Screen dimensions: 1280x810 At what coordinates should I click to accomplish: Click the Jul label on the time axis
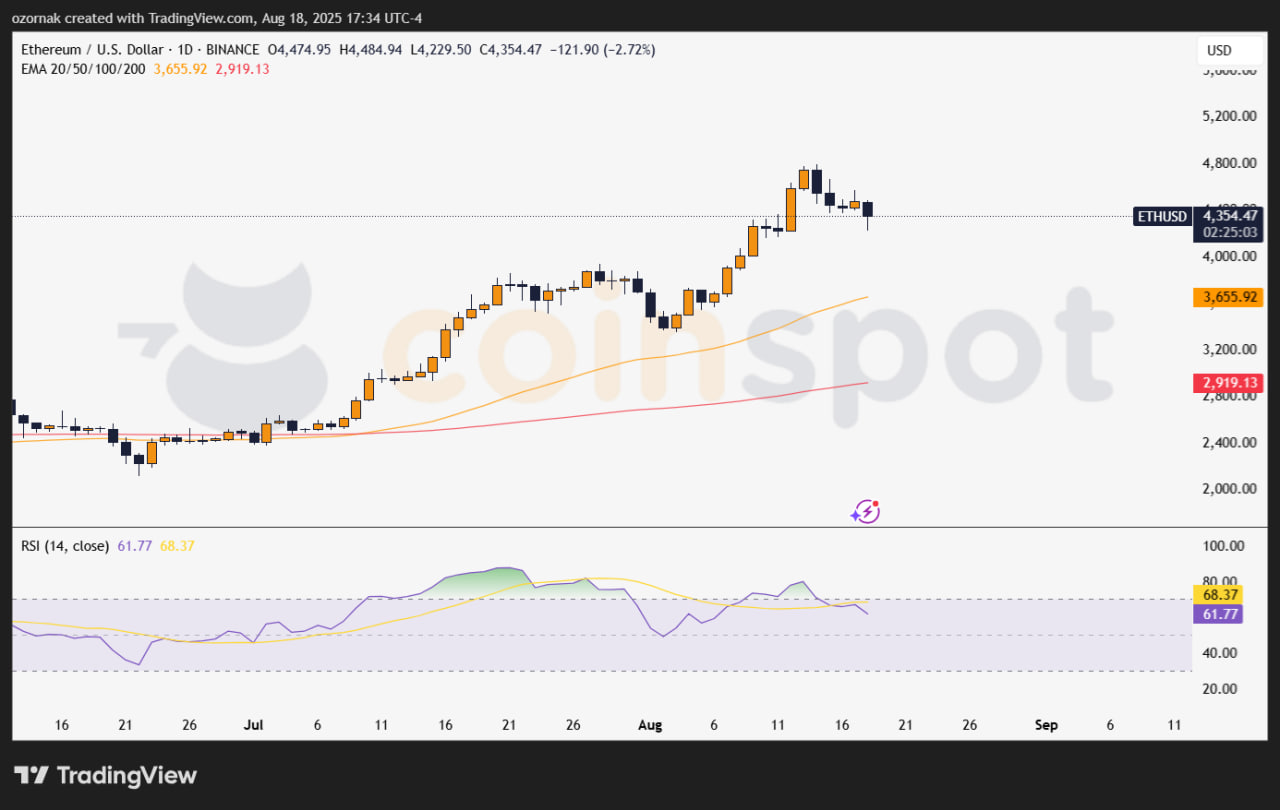point(252,724)
